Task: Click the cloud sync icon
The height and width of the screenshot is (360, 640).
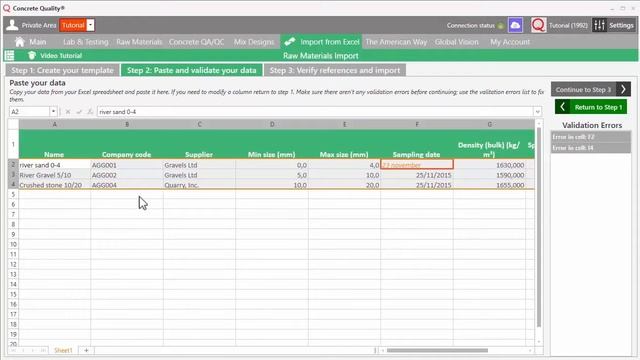Action: click(x=515, y=25)
